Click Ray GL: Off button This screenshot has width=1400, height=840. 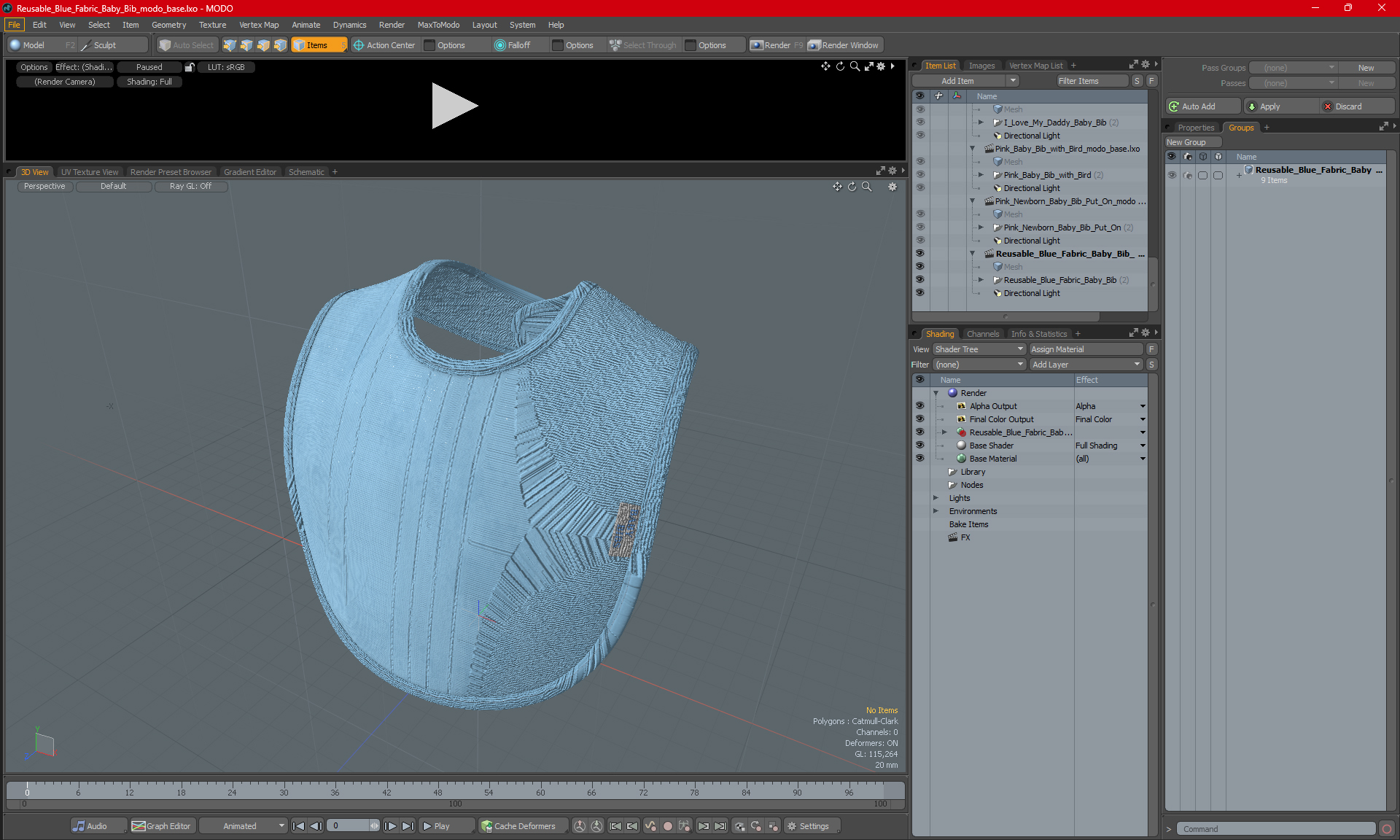(x=190, y=187)
